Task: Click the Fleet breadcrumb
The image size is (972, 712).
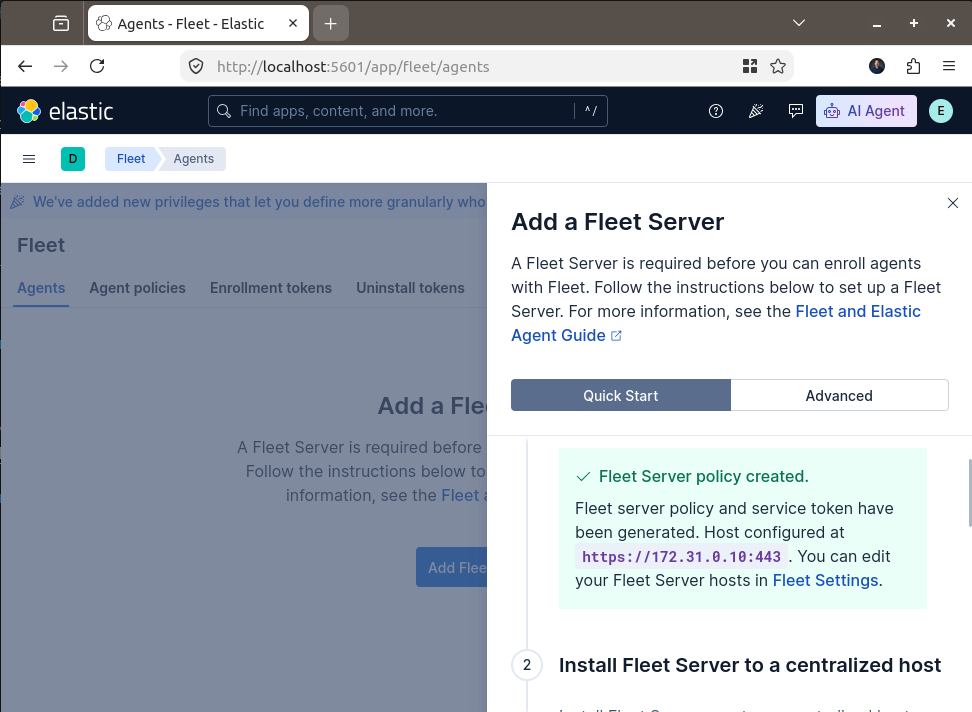Action: (131, 159)
